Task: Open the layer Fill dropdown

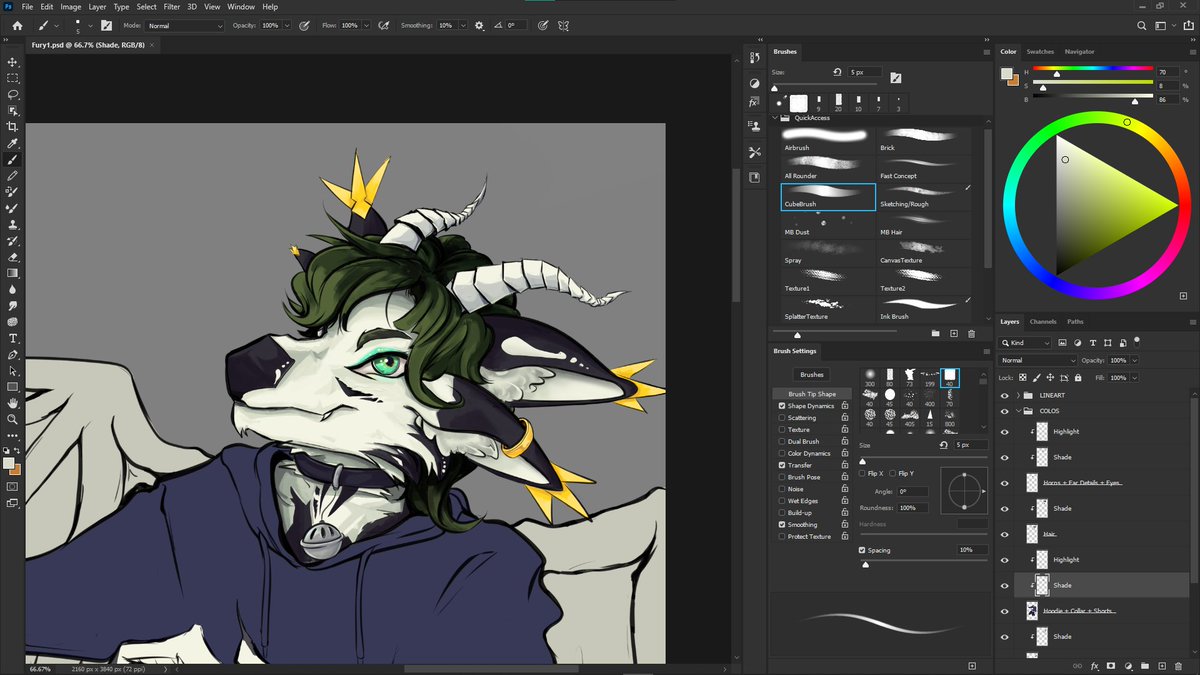Action: click(x=1133, y=378)
